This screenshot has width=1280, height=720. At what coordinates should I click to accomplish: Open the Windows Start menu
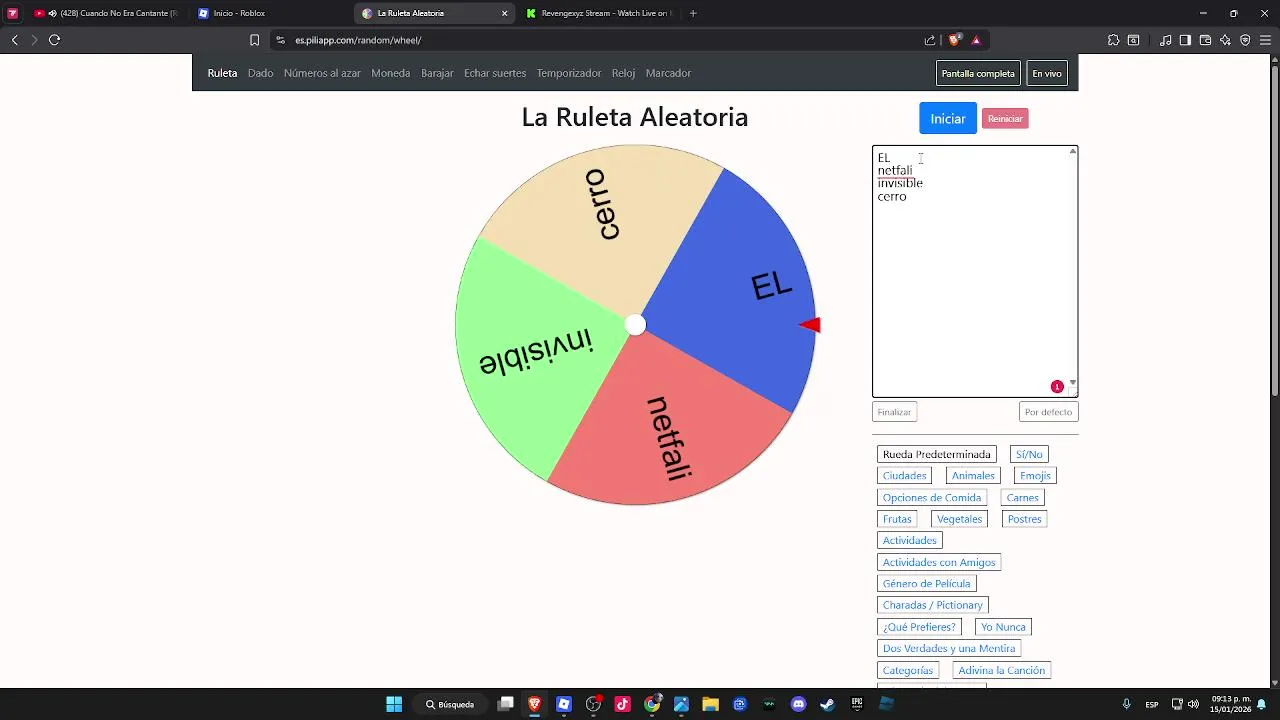point(394,704)
